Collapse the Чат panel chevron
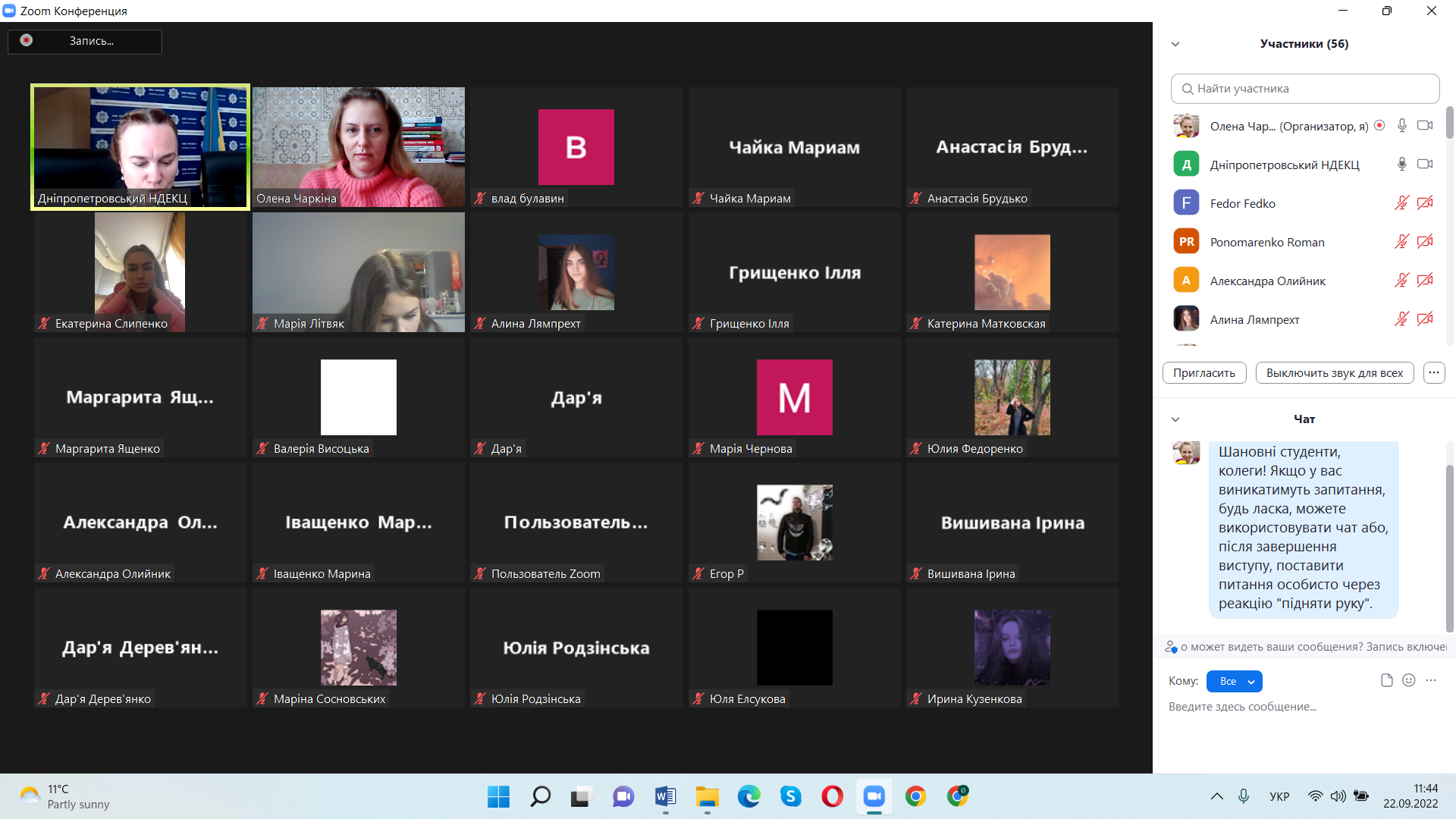Image resolution: width=1456 pixels, height=819 pixels. tap(1175, 419)
